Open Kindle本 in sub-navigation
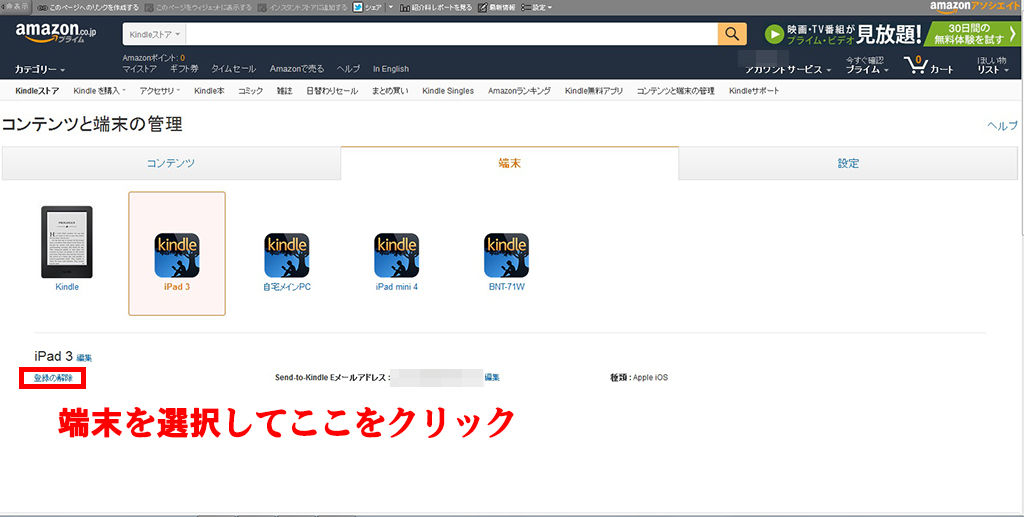Image resolution: width=1024 pixels, height=517 pixels. coord(209,91)
